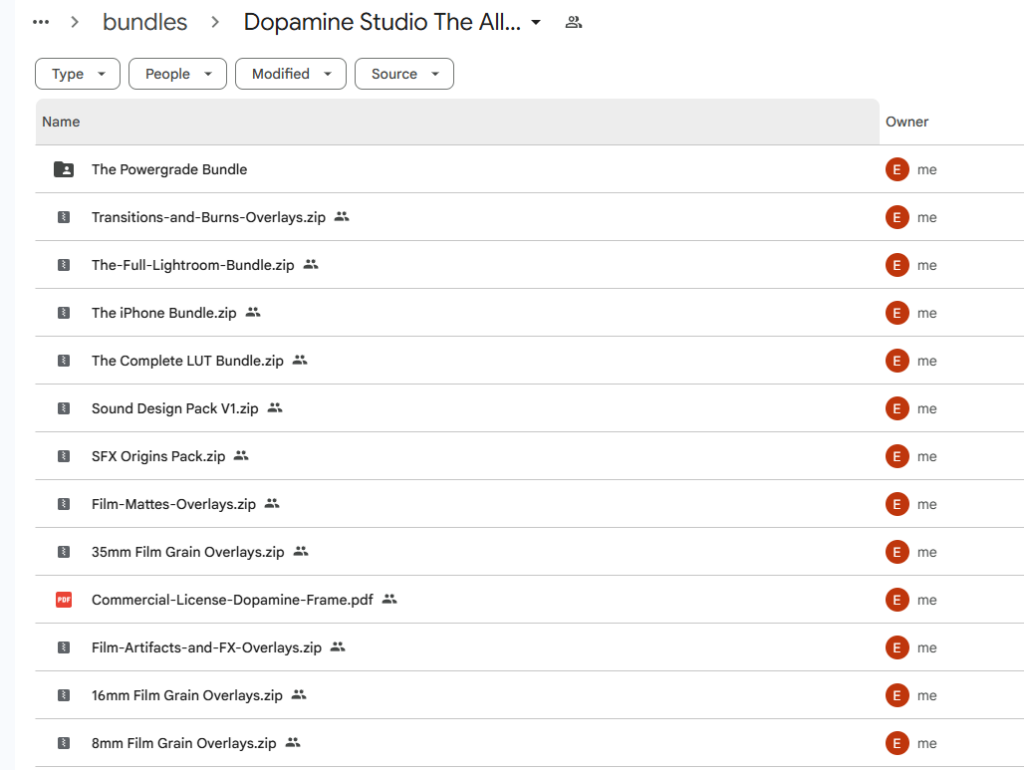This screenshot has height=770, width=1024.
Task: Select SFX Origins Pack.zip file name
Action: tap(158, 456)
